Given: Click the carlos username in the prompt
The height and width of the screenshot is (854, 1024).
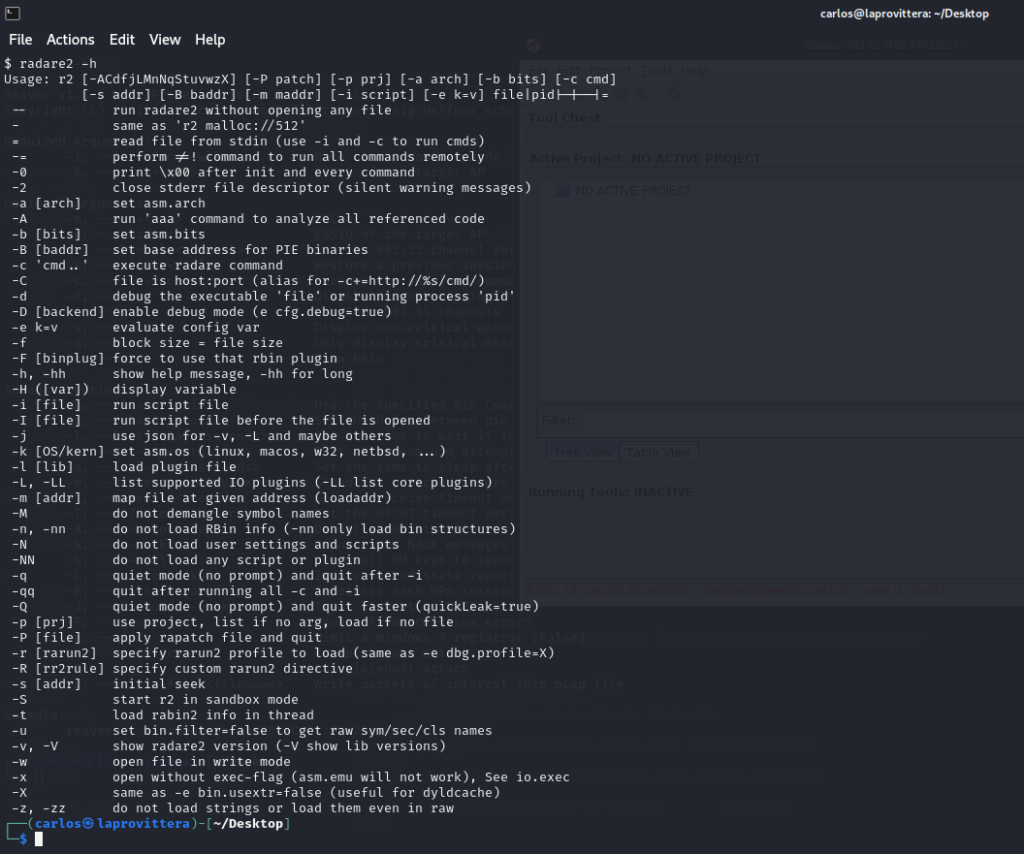Looking at the screenshot, I should (x=58, y=823).
